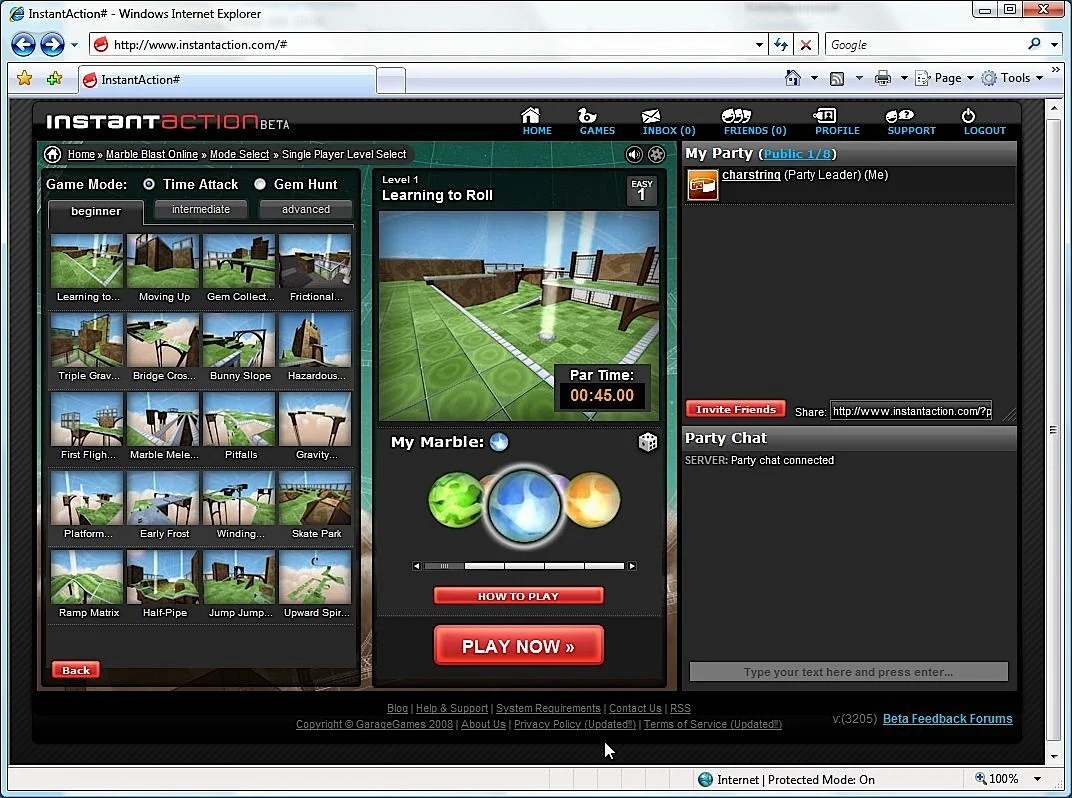Click the browser Forward arrow button
The height and width of the screenshot is (798, 1072).
coord(52,44)
